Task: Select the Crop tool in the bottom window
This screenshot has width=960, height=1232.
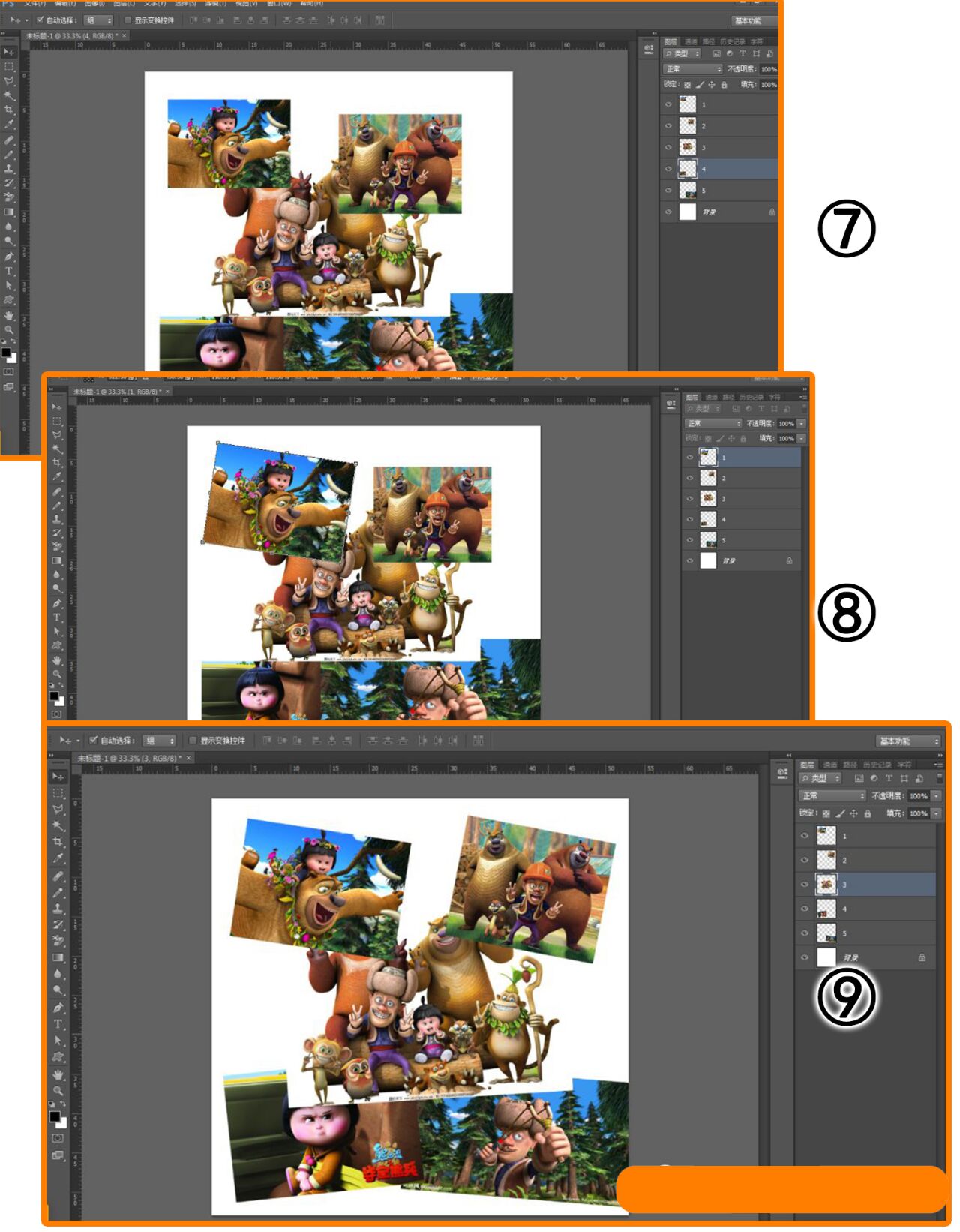Action: pyautogui.click(x=58, y=842)
